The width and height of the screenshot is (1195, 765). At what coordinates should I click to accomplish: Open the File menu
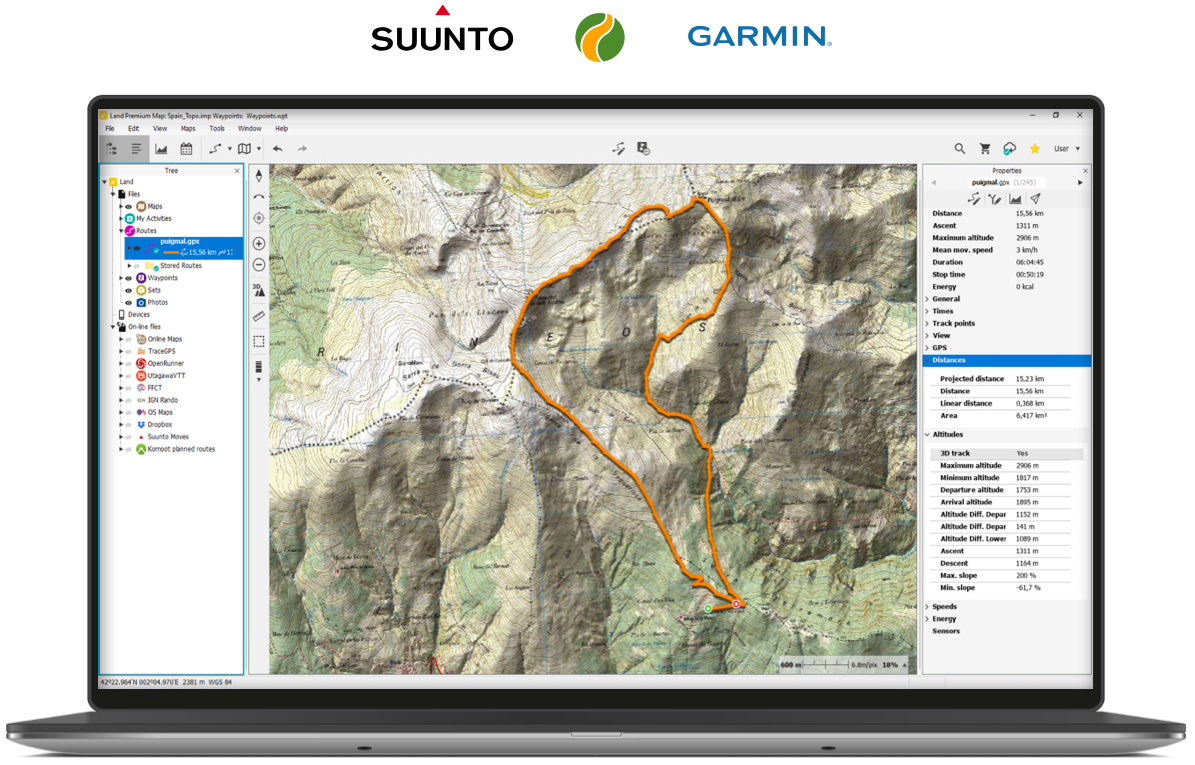[110, 129]
